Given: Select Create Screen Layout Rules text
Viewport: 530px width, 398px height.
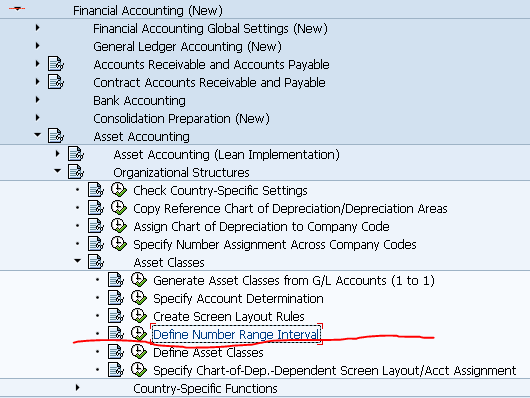Looking at the screenshot, I should [x=229, y=317].
